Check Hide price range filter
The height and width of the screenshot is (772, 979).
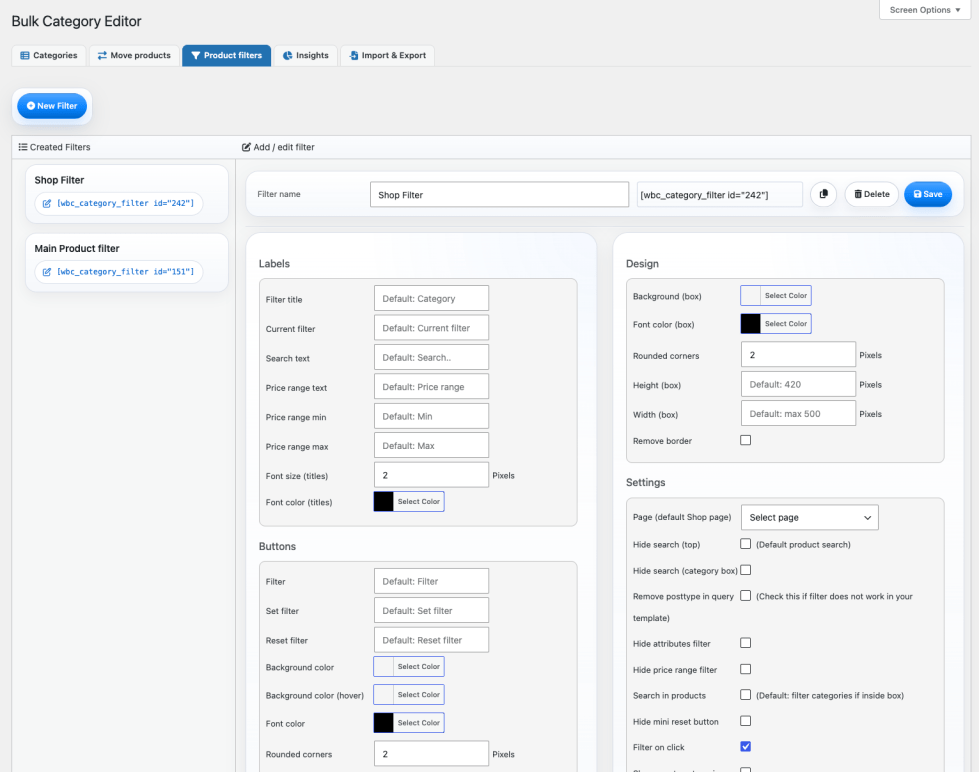click(x=745, y=669)
